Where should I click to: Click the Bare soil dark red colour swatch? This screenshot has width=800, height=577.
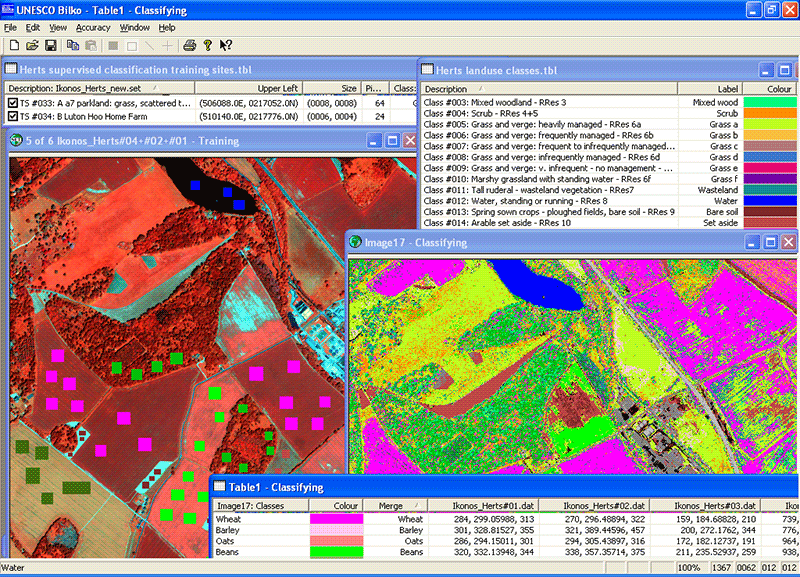point(770,212)
